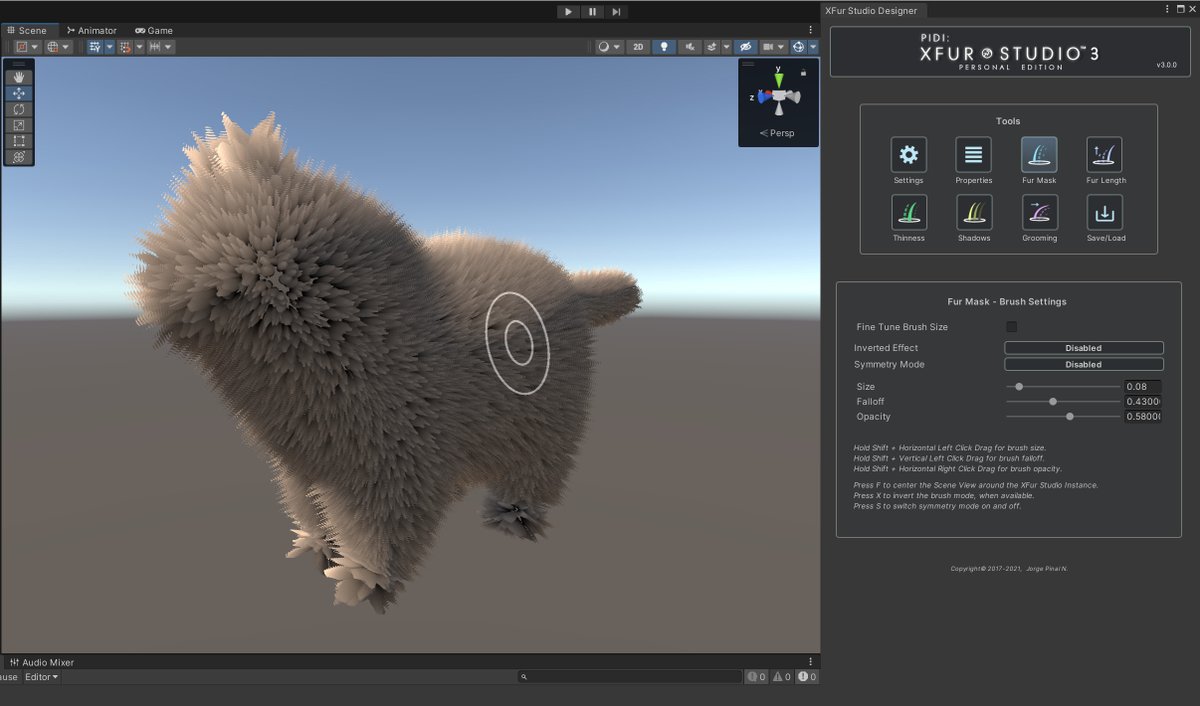Toggle console info messages counter
This screenshot has height=706, width=1200.
(757, 677)
